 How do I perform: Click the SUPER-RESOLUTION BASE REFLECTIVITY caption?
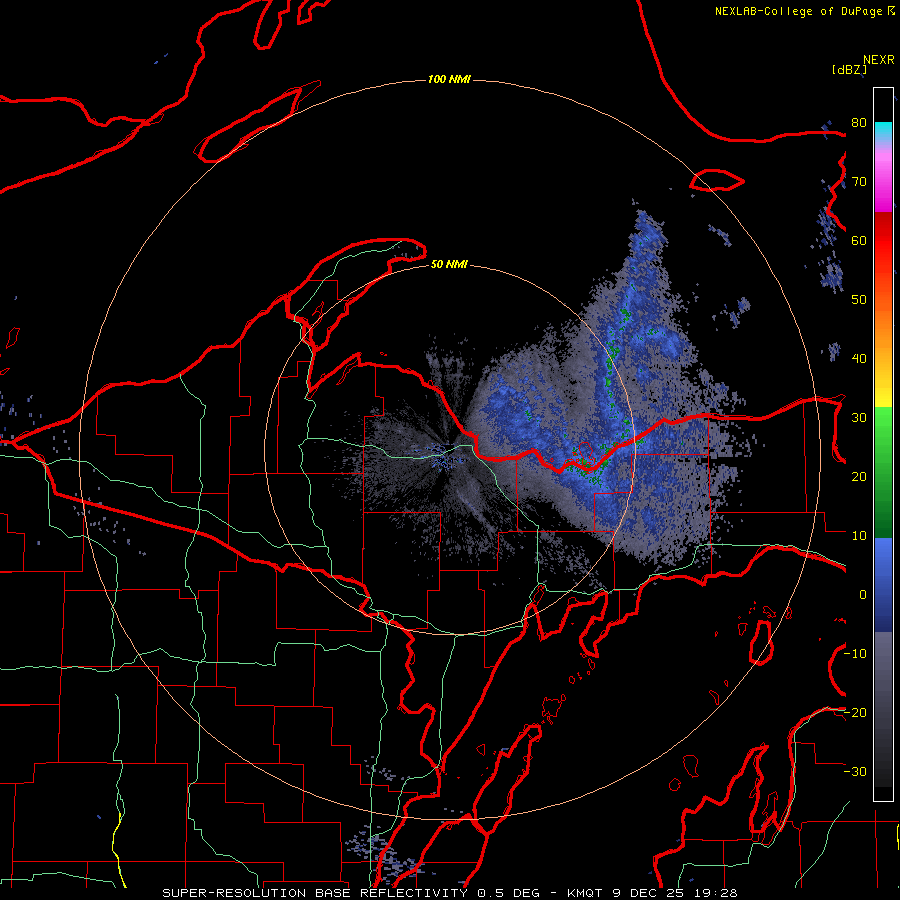[x=315, y=893]
